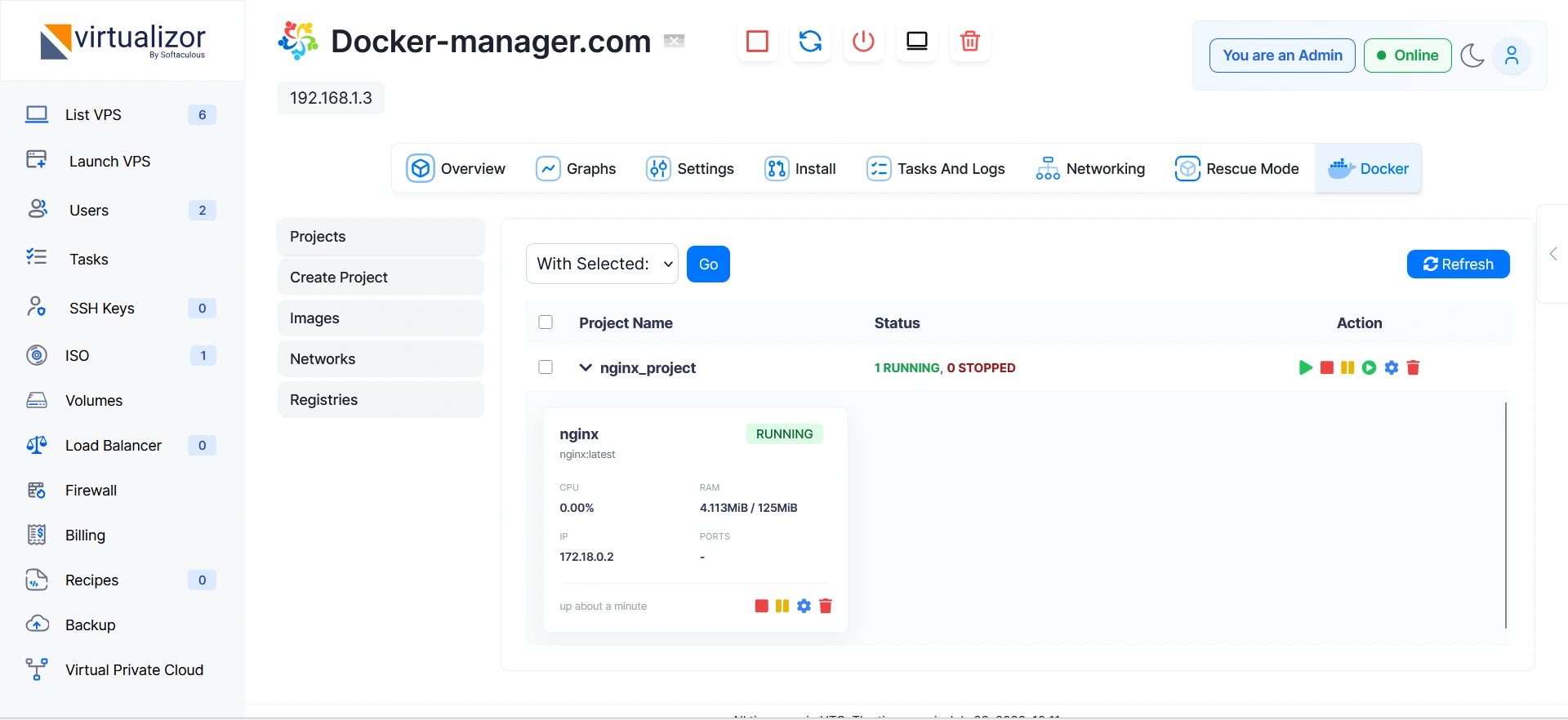This screenshot has height=720, width=1568.
Task: Stop the nginx container in its card
Action: 761,606
